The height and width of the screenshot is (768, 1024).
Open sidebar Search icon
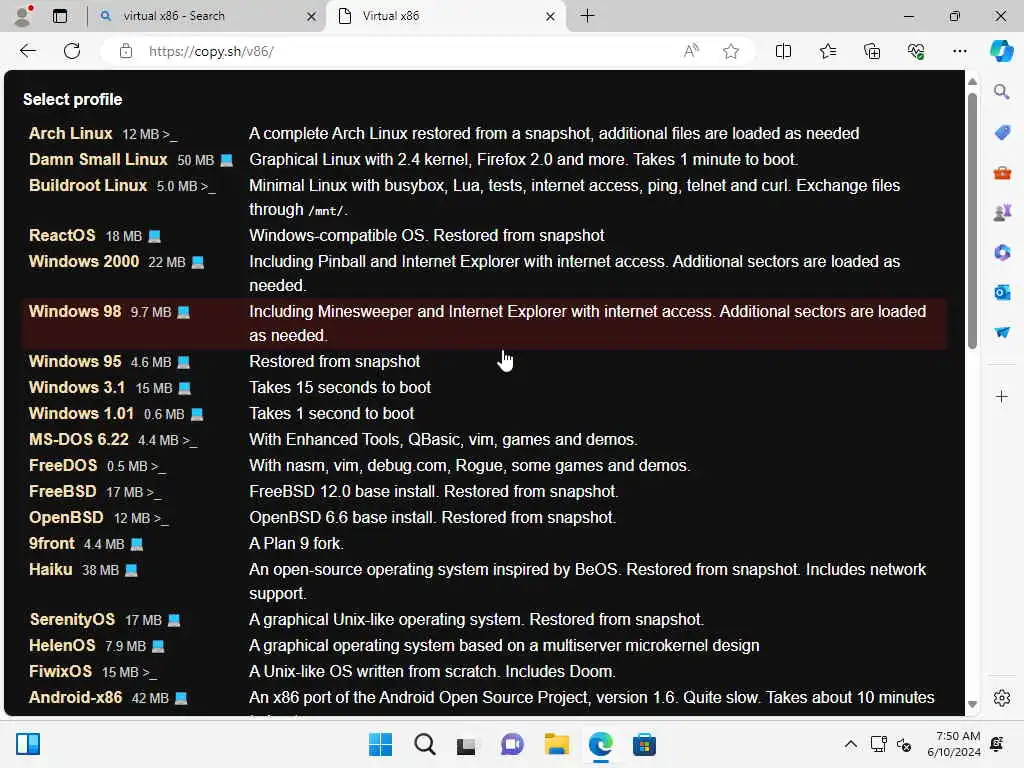coord(1002,92)
